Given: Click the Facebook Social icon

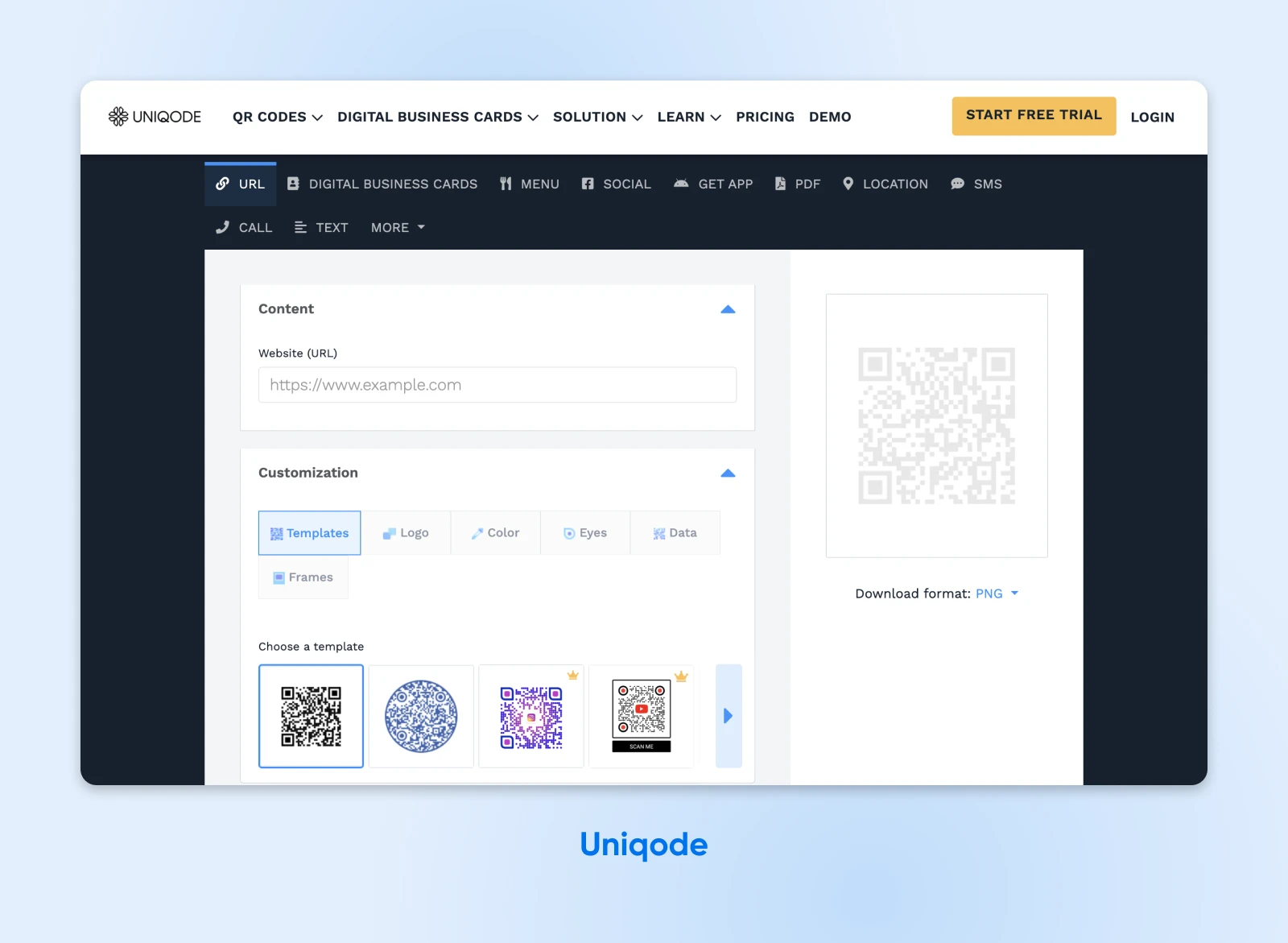Looking at the screenshot, I should 588,184.
